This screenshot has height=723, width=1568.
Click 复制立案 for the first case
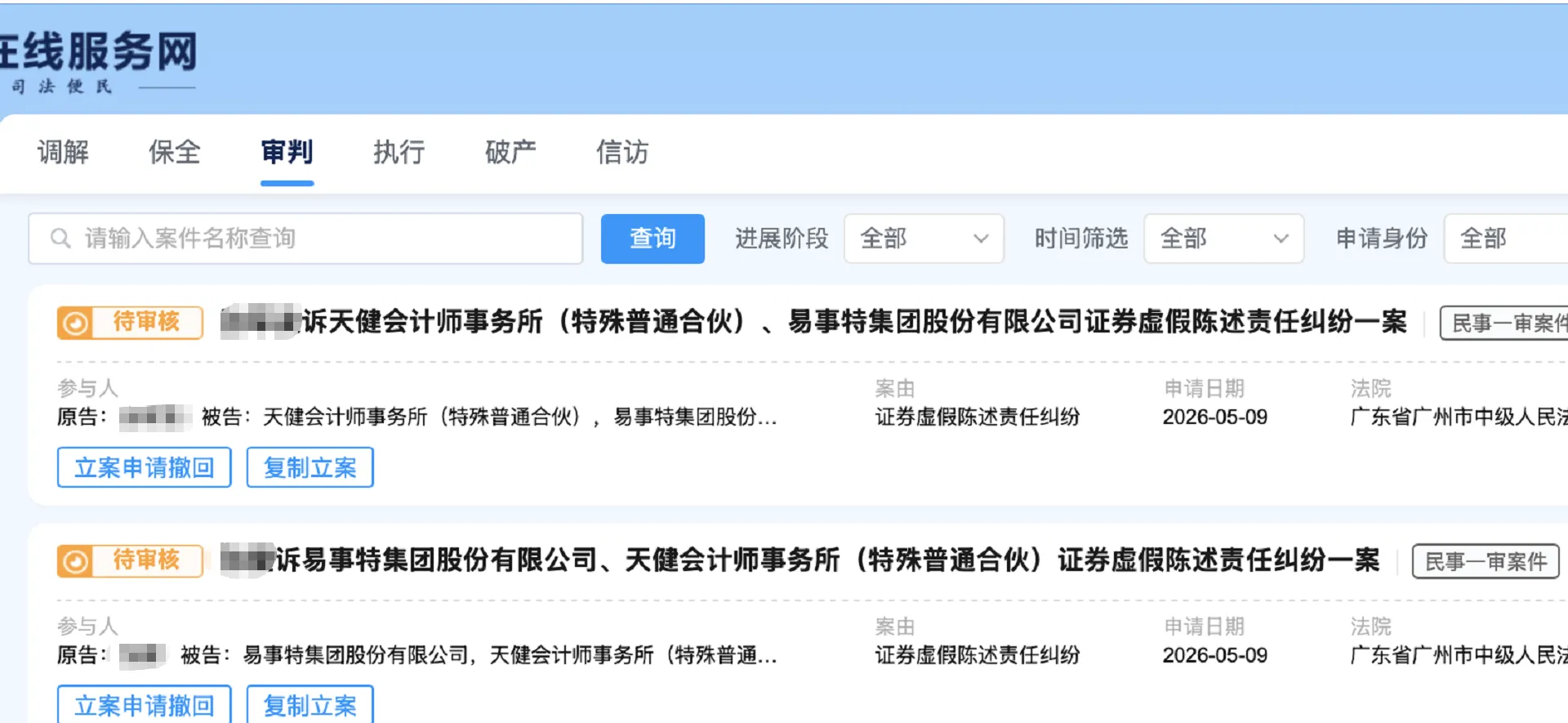point(310,467)
